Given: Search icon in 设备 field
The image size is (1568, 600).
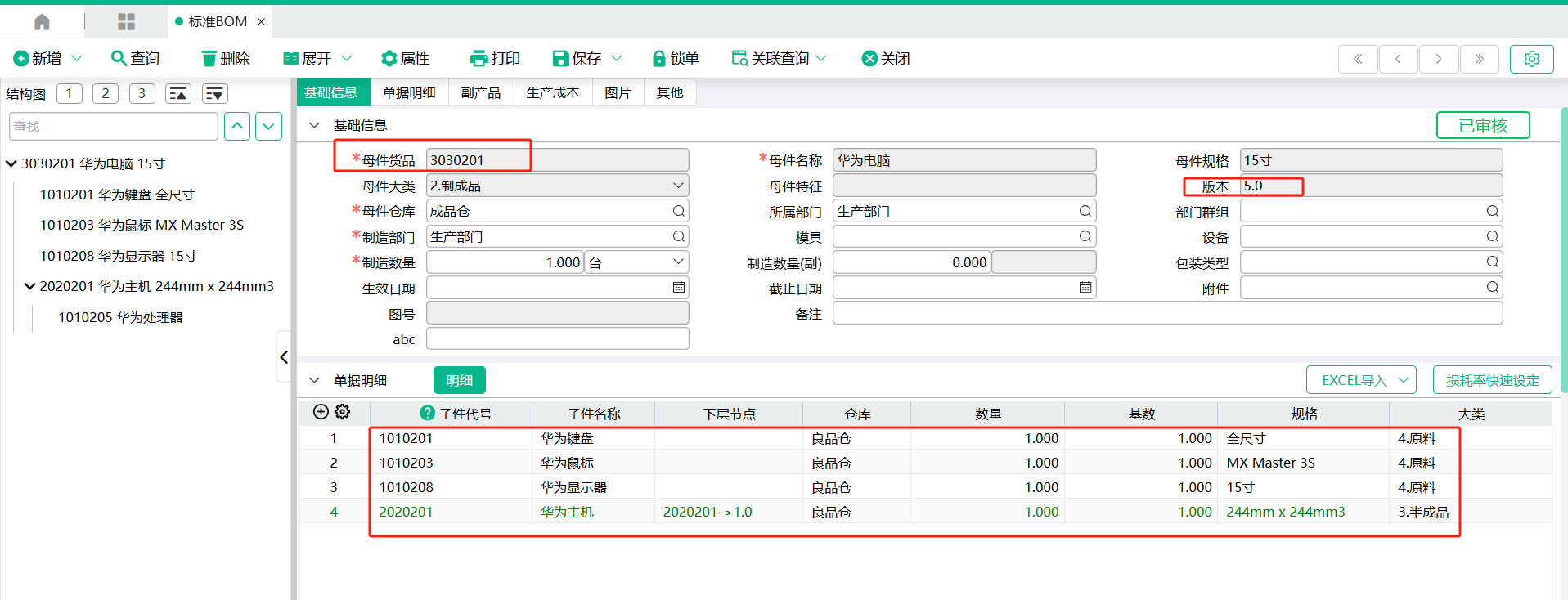Looking at the screenshot, I should (x=1492, y=236).
